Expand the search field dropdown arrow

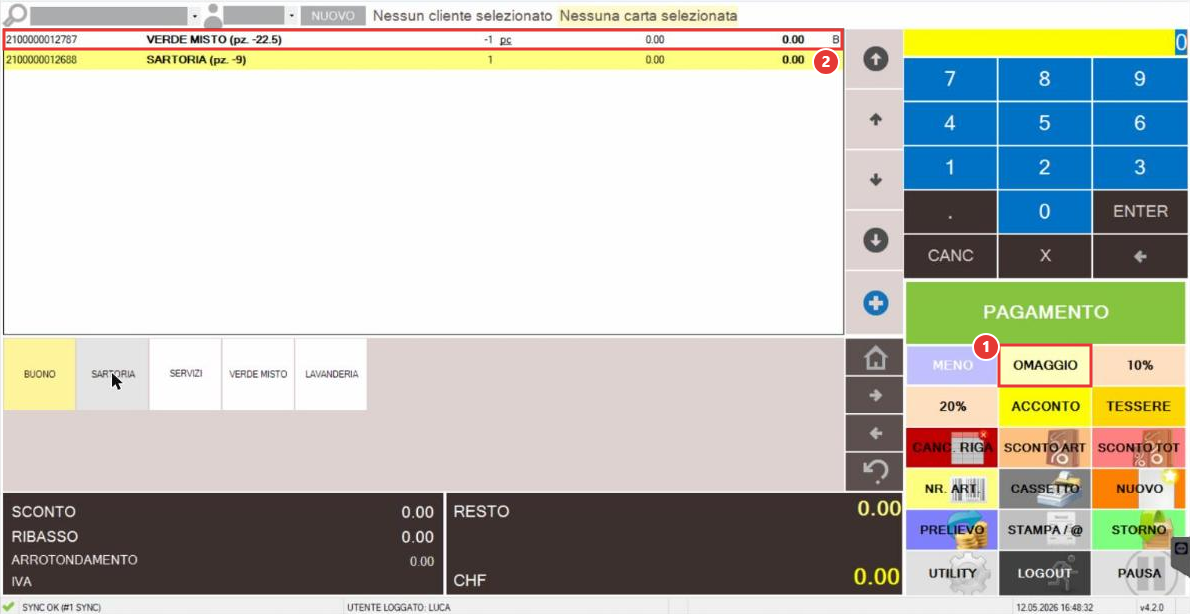tap(194, 16)
